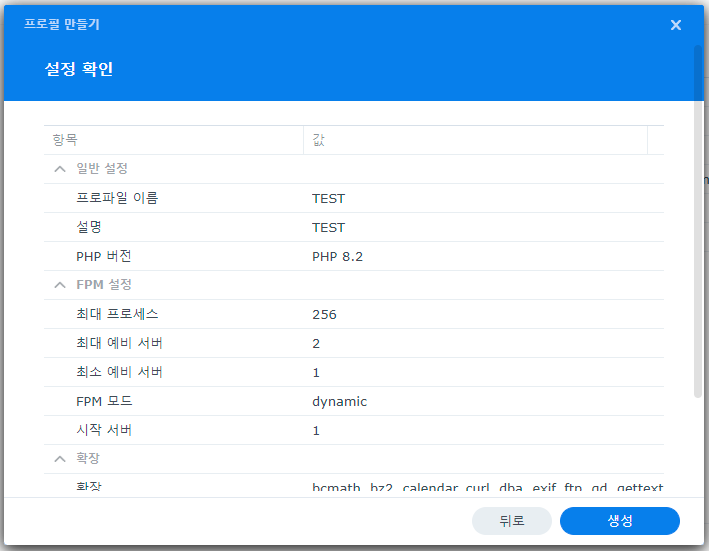Viewport: 709px width, 551px height.
Task: Select the 최대 프로세스 row
Action: (117, 314)
